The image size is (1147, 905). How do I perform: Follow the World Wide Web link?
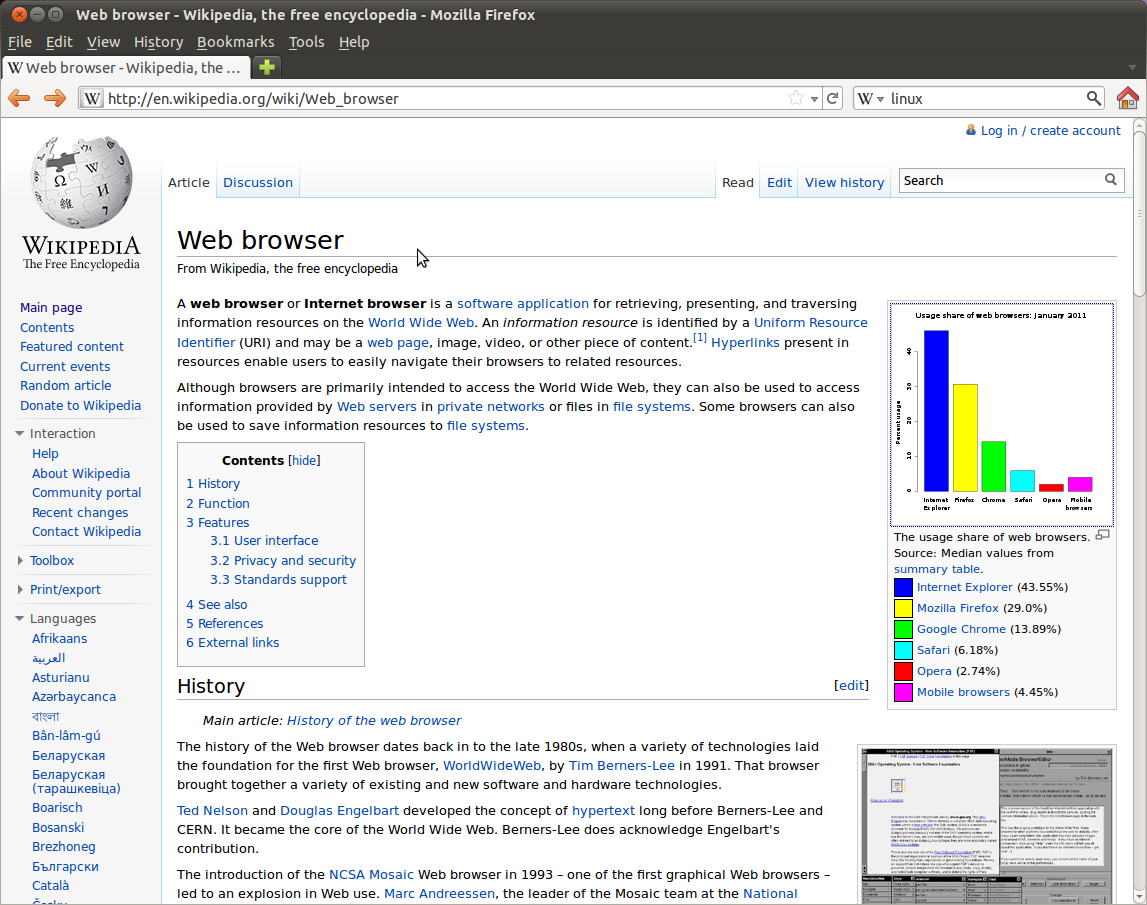pyautogui.click(x=421, y=323)
